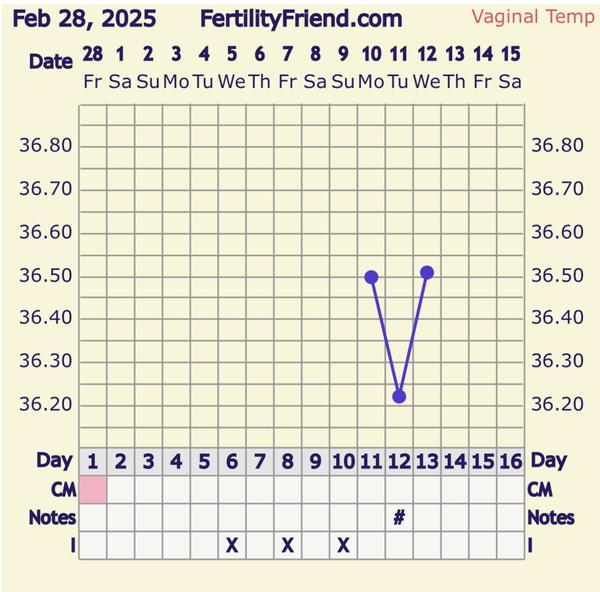Click the lowest temperature point on day 12
600x592 pixels.
pyautogui.click(x=399, y=397)
